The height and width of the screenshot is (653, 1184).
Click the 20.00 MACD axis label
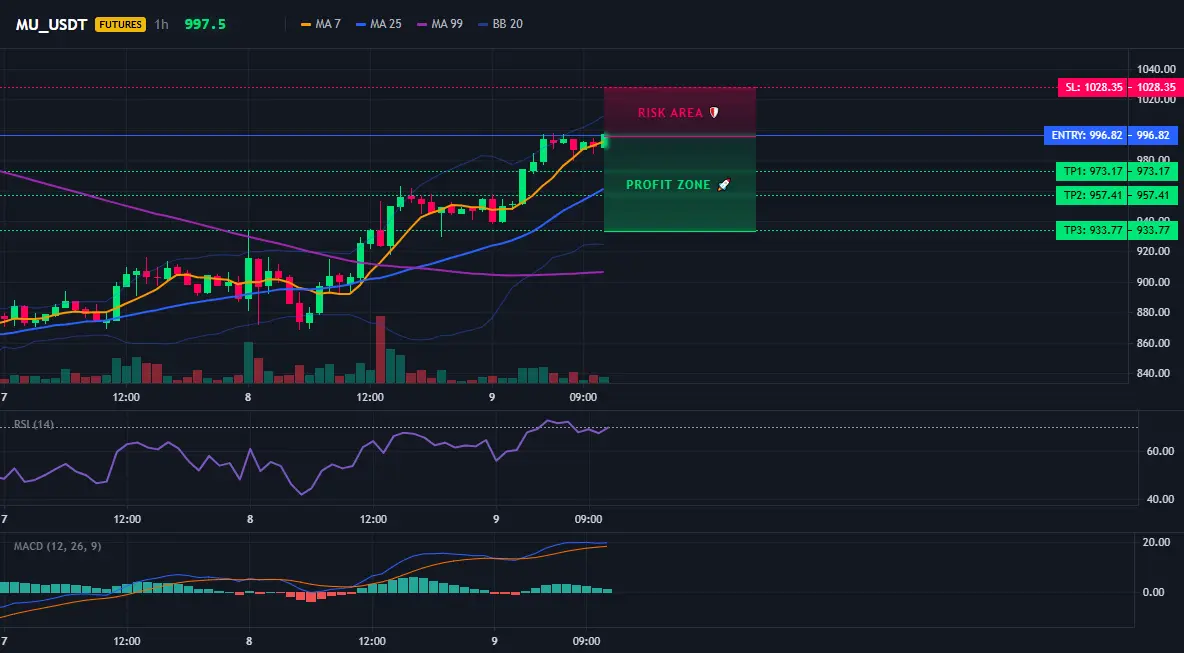(1158, 543)
